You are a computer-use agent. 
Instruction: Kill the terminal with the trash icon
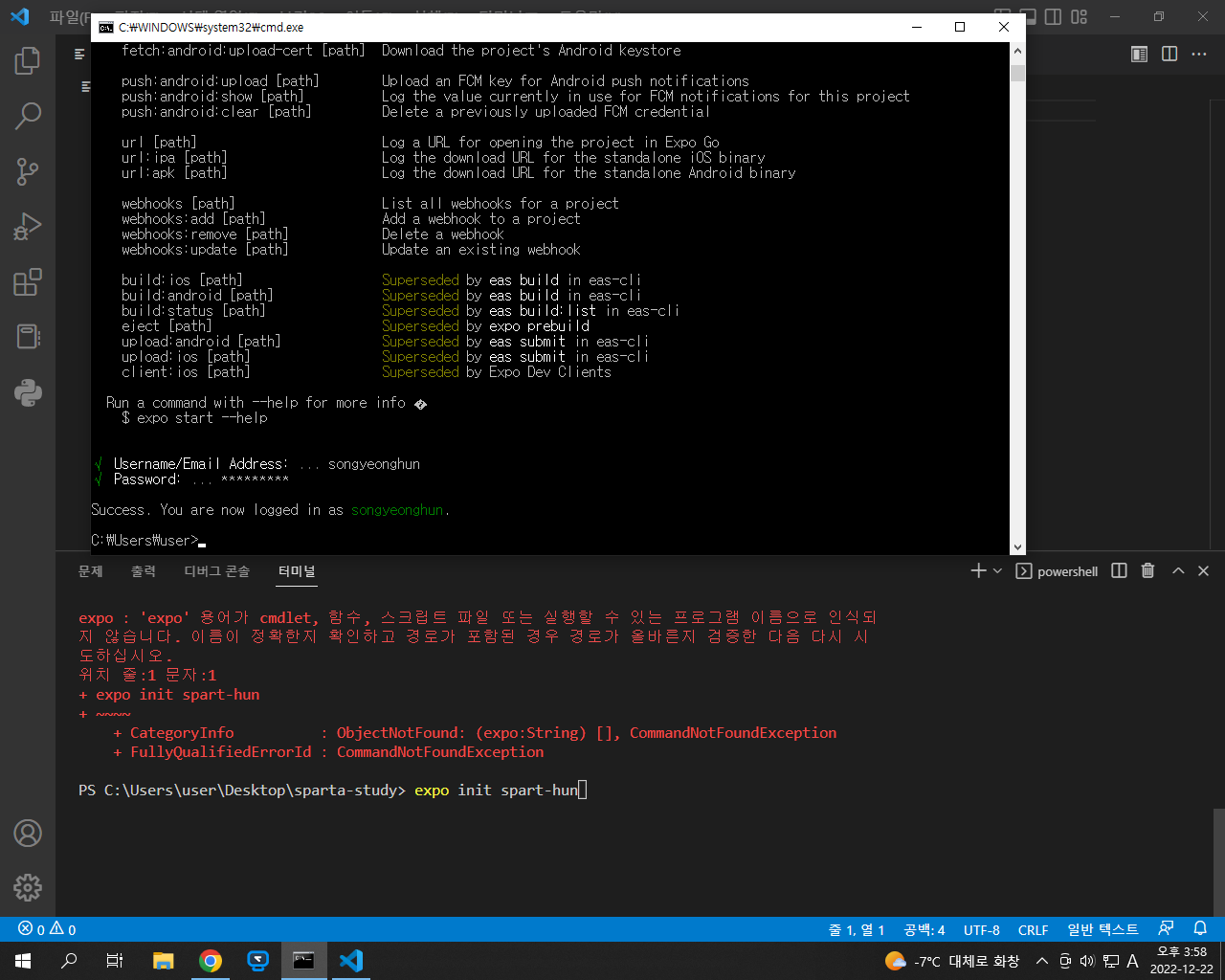[1148, 571]
